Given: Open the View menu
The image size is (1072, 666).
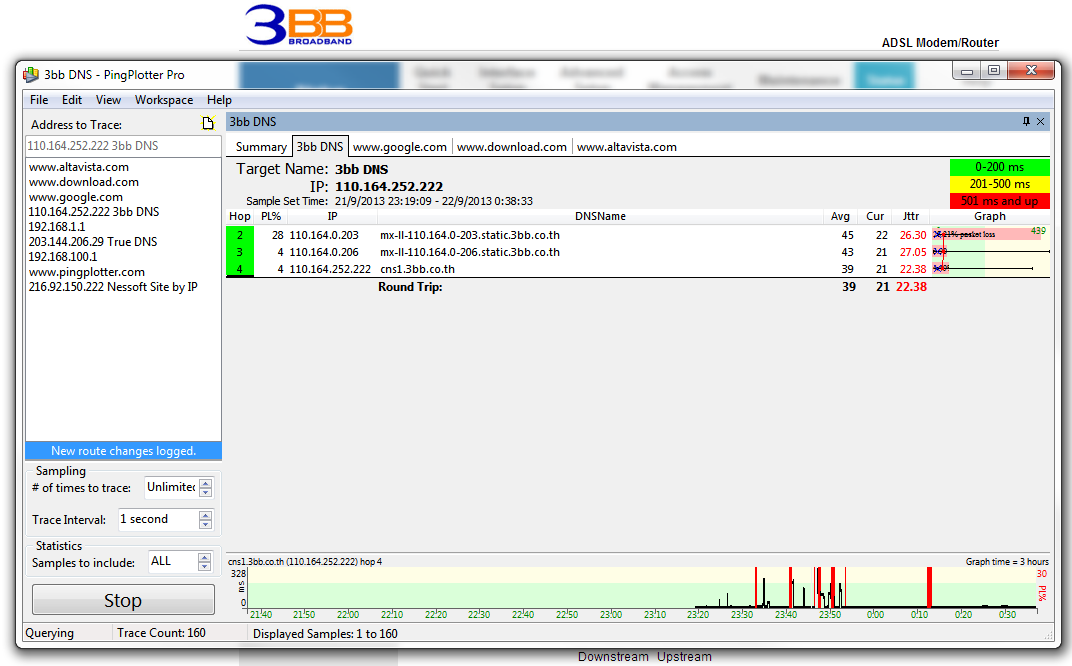Looking at the screenshot, I should coord(108,100).
